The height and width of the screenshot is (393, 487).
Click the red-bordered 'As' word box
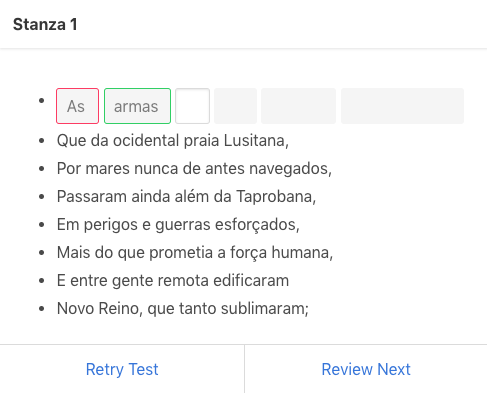(x=77, y=106)
